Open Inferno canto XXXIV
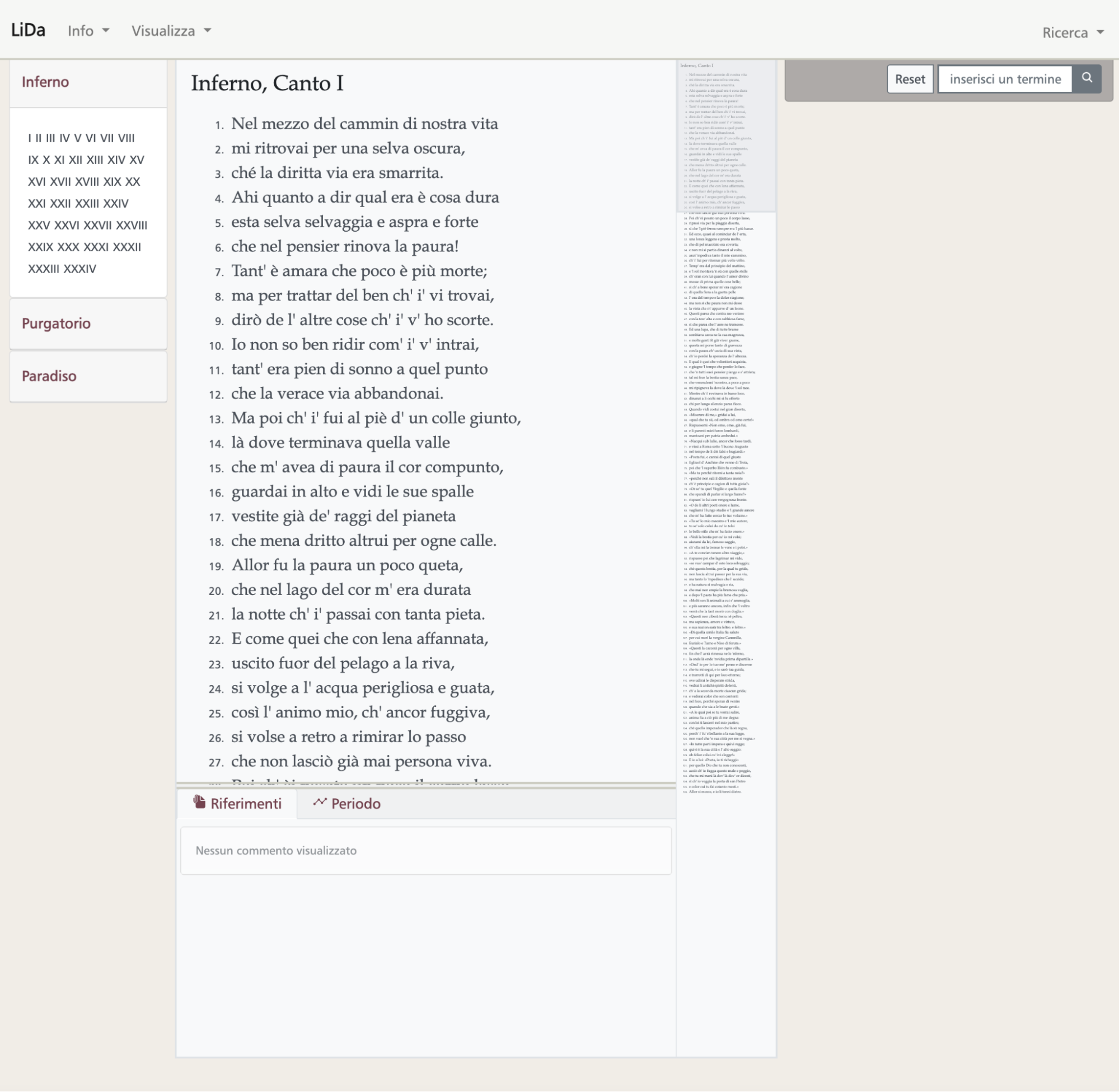 coord(79,269)
